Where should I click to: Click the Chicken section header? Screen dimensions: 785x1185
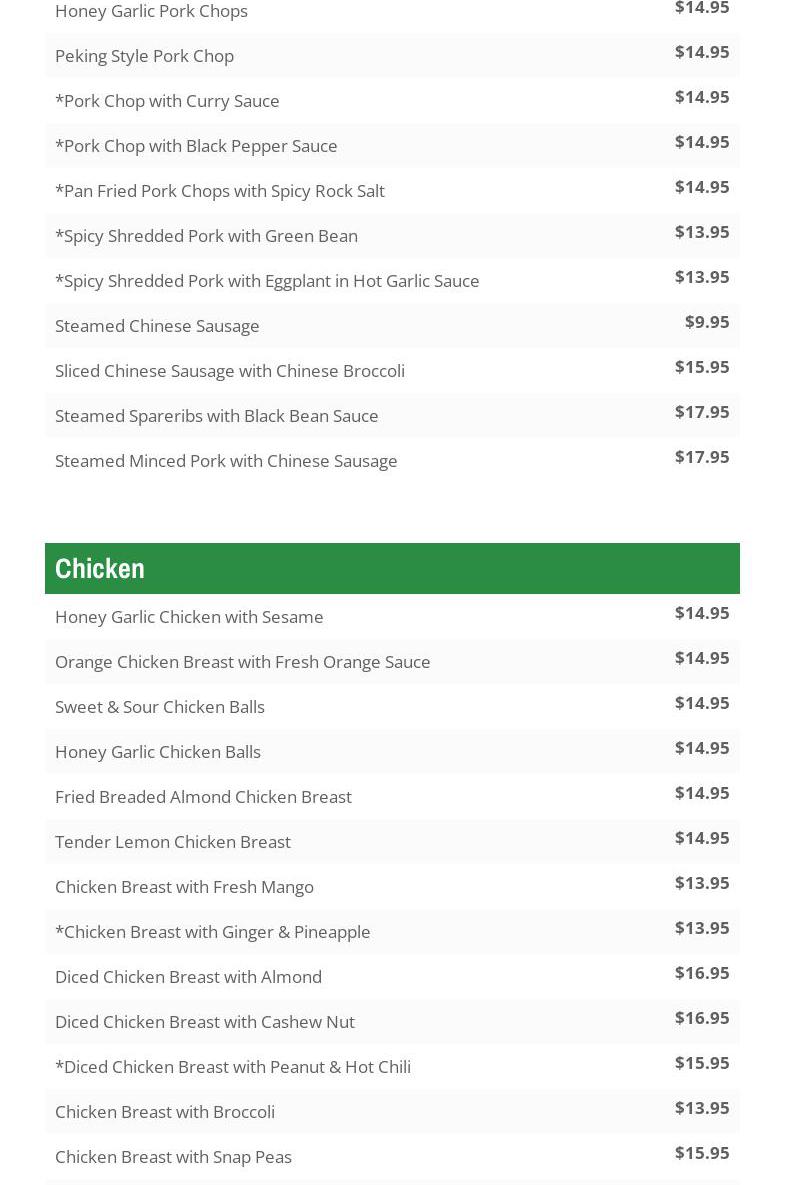tap(100, 568)
